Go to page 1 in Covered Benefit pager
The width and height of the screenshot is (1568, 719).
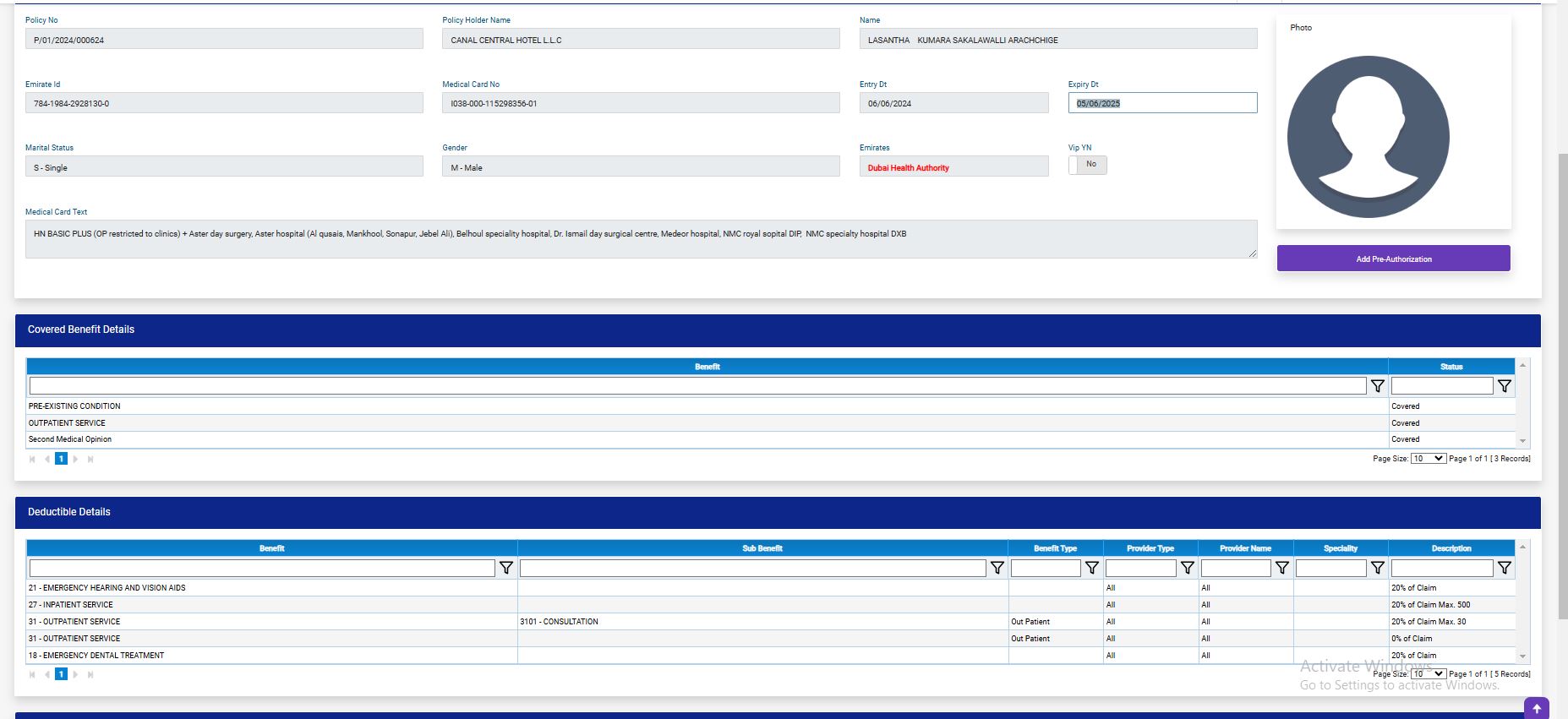tap(61, 459)
